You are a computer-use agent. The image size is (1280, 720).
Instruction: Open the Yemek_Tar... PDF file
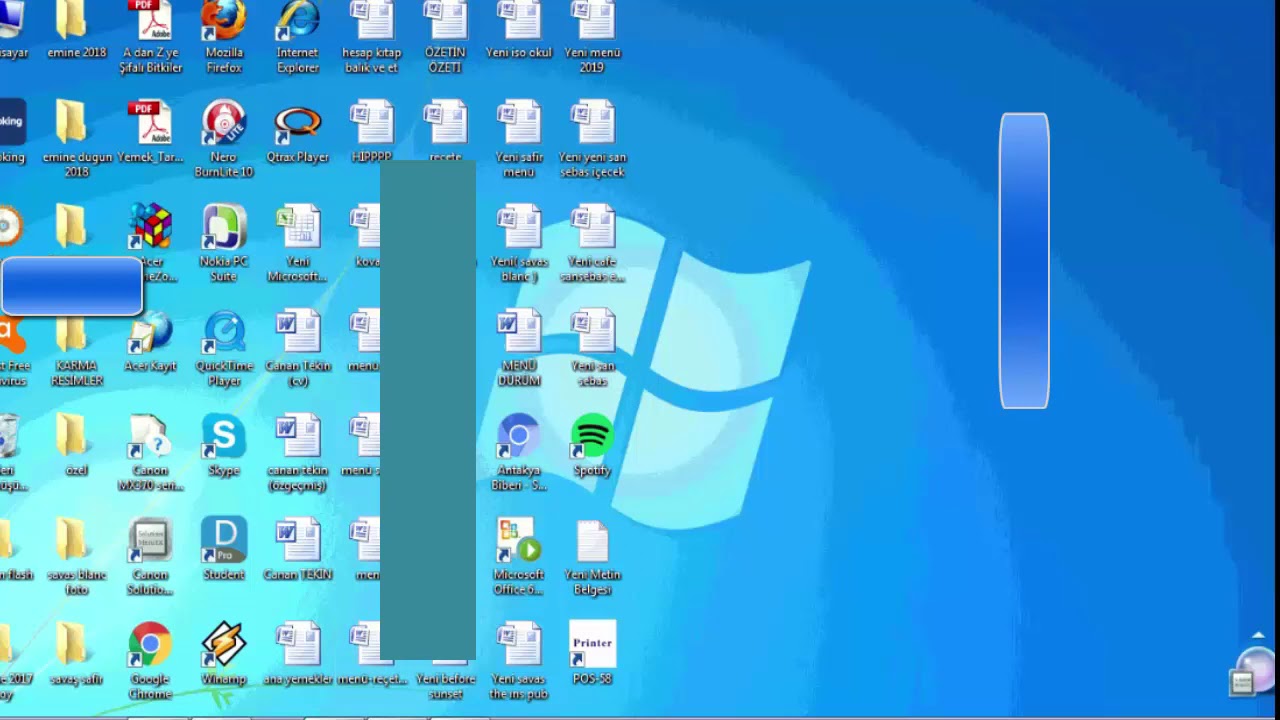(150, 132)
